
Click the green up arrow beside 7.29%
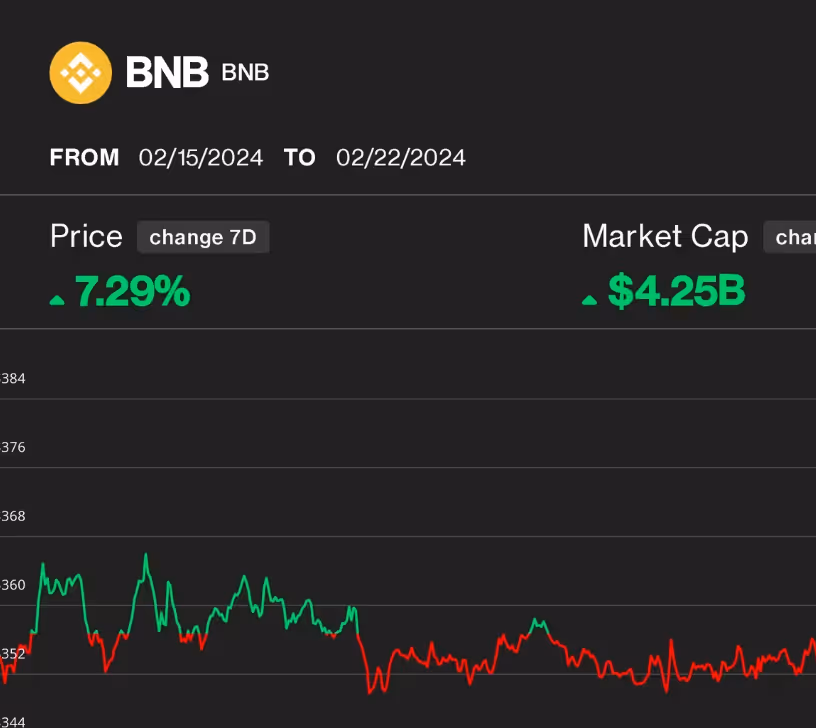point(57,300)
